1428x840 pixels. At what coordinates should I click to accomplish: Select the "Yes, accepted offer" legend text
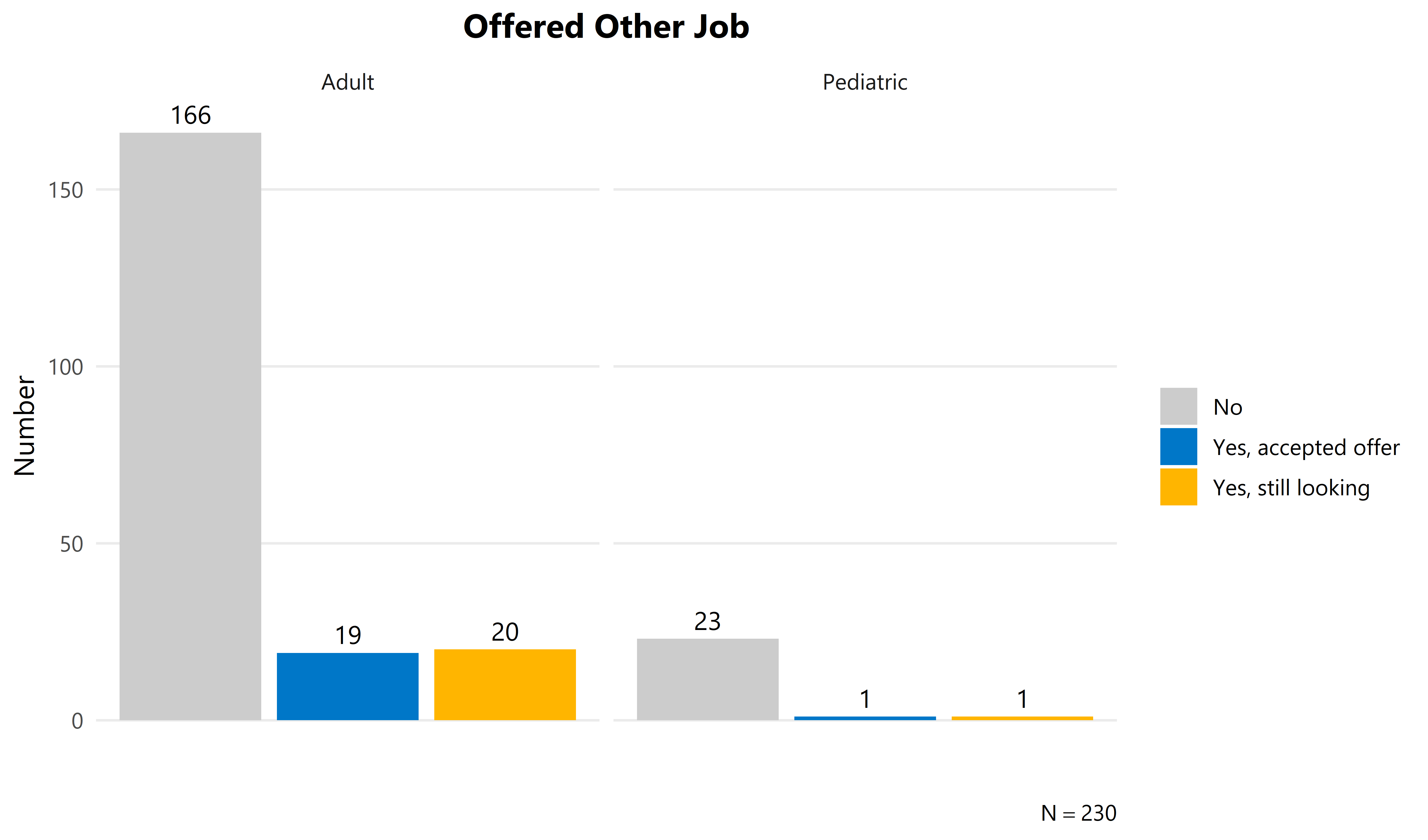[x=1306, y=448]
